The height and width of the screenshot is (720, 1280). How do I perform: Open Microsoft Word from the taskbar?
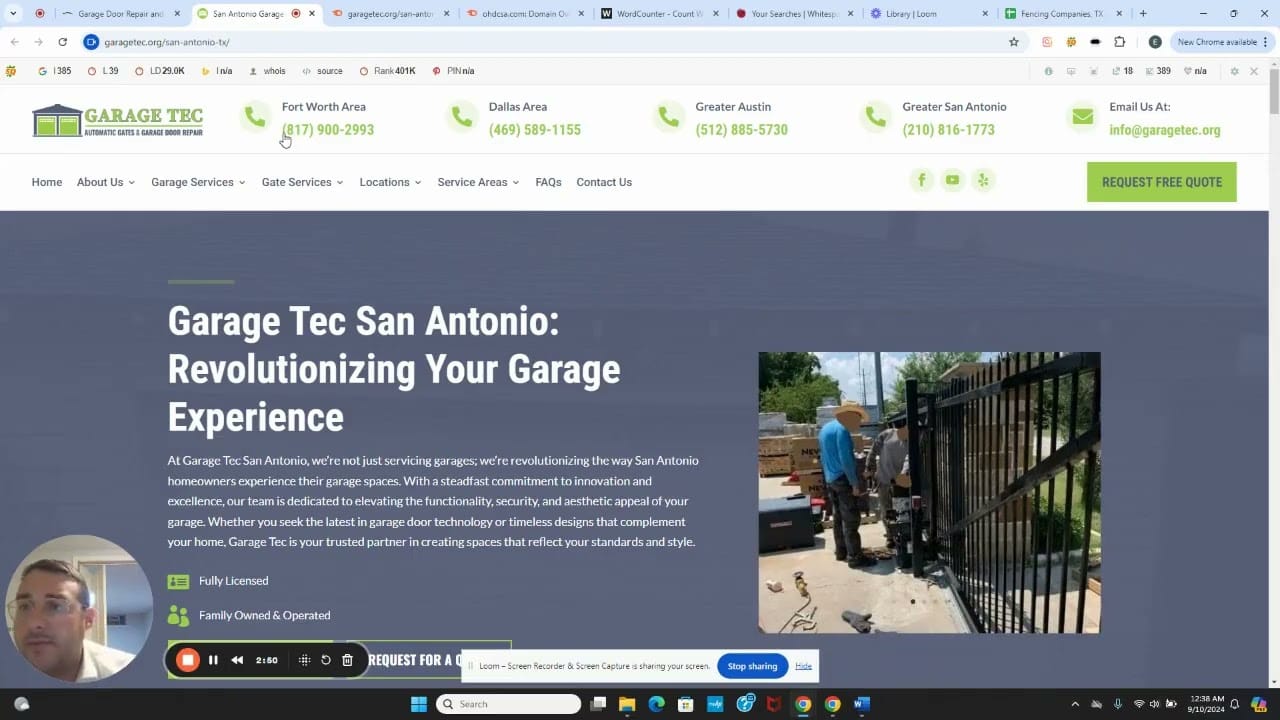coord(861,704)
